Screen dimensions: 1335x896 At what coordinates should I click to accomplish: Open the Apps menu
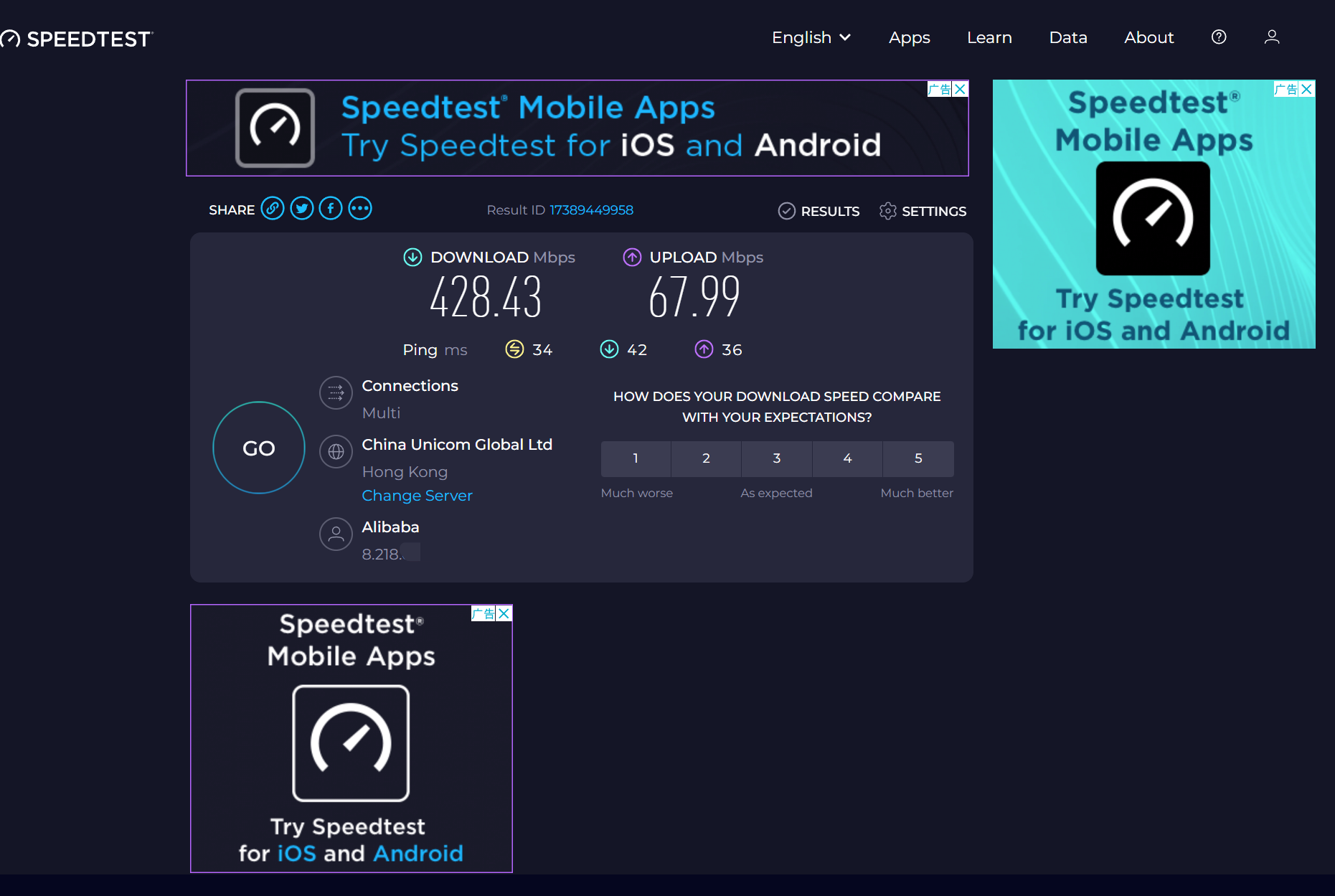pyautogui.click(x=909, y=37)
